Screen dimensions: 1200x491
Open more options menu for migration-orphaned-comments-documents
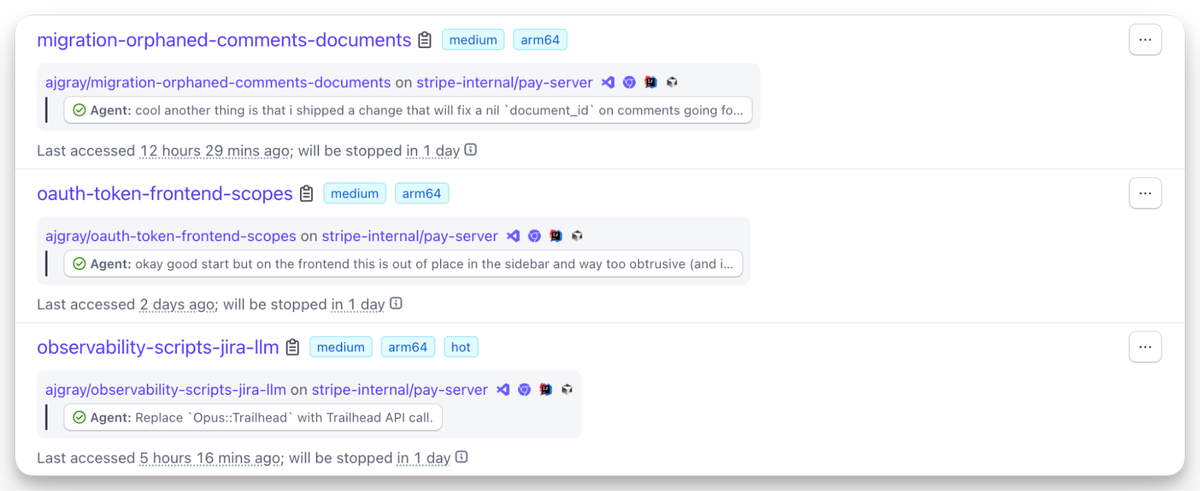(x=1145, y=40)
